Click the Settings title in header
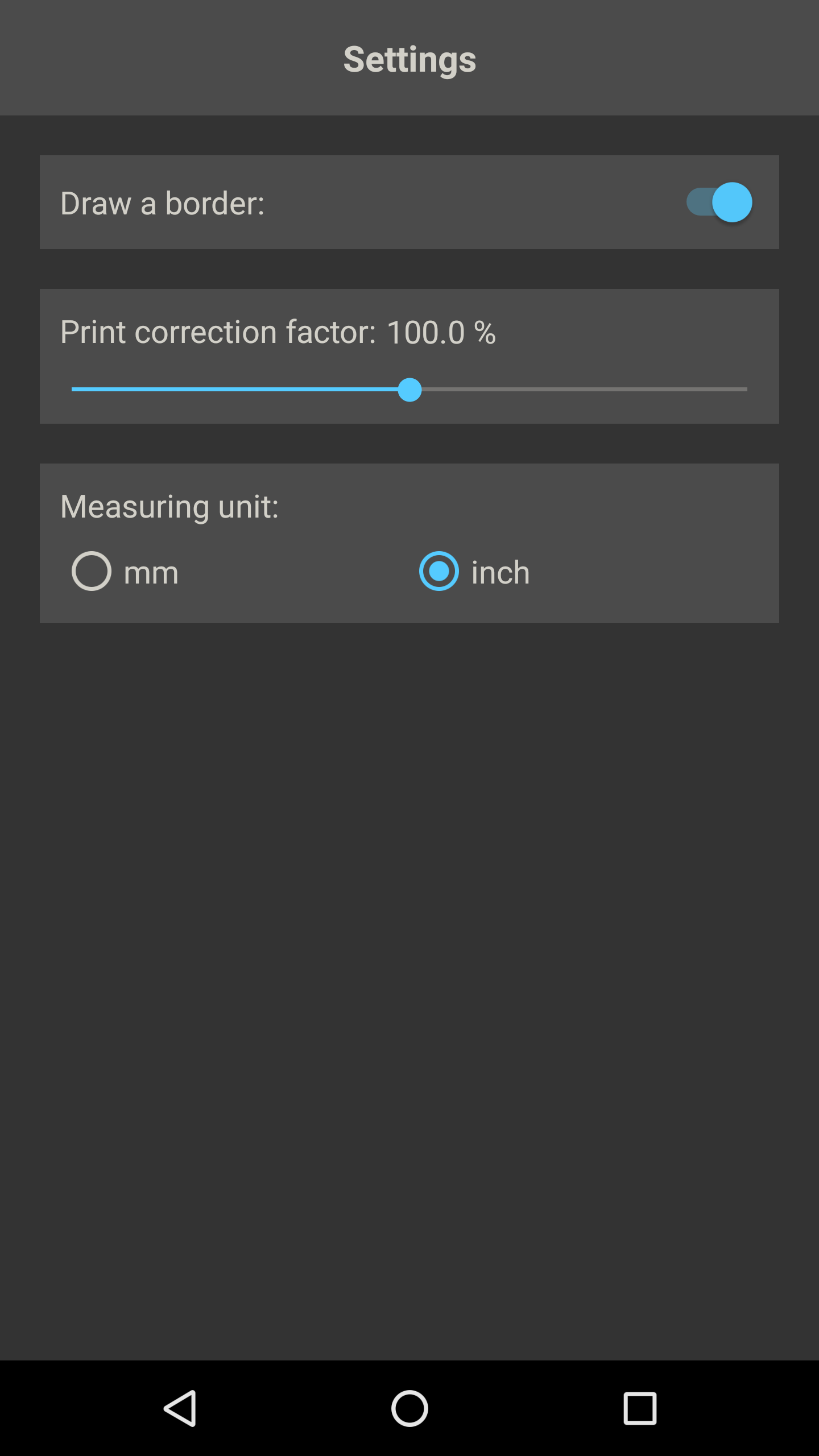 tap(409, 59)
